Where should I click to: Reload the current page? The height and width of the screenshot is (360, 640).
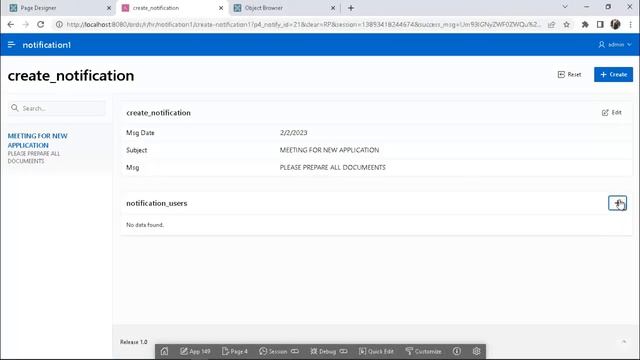point(40,24)
